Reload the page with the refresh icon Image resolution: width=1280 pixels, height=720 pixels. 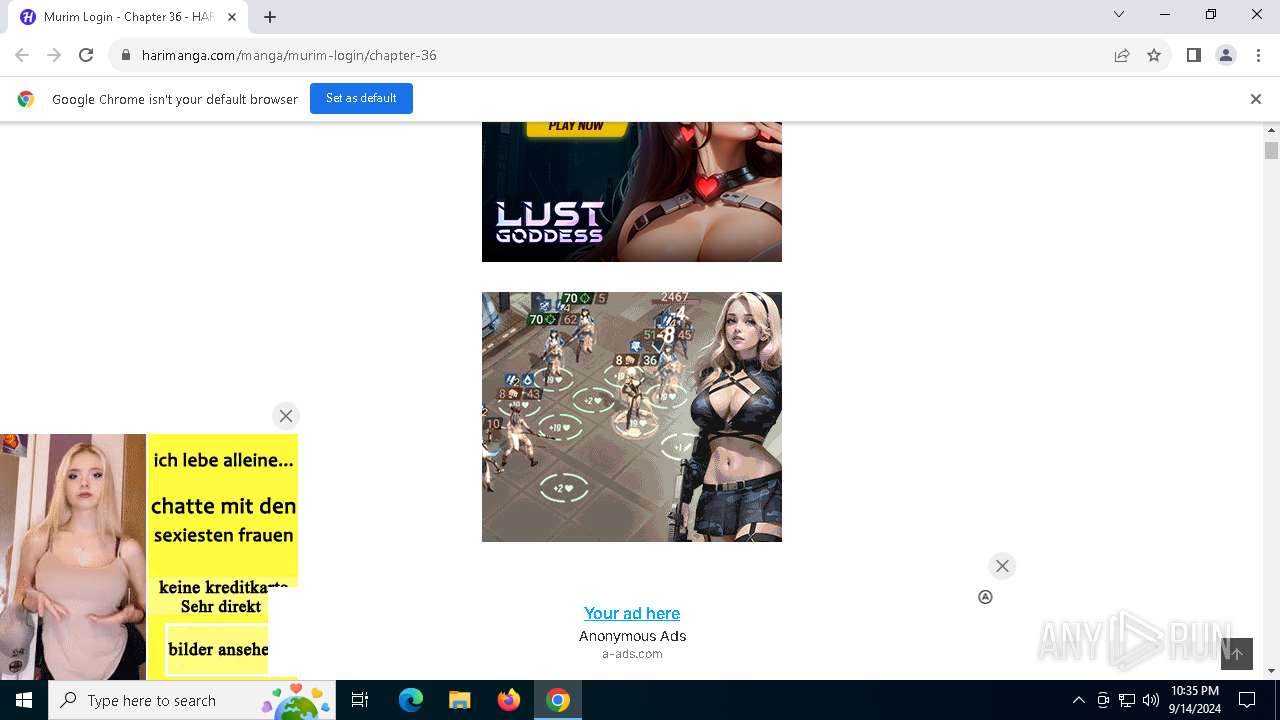click(x=86, y=55)
